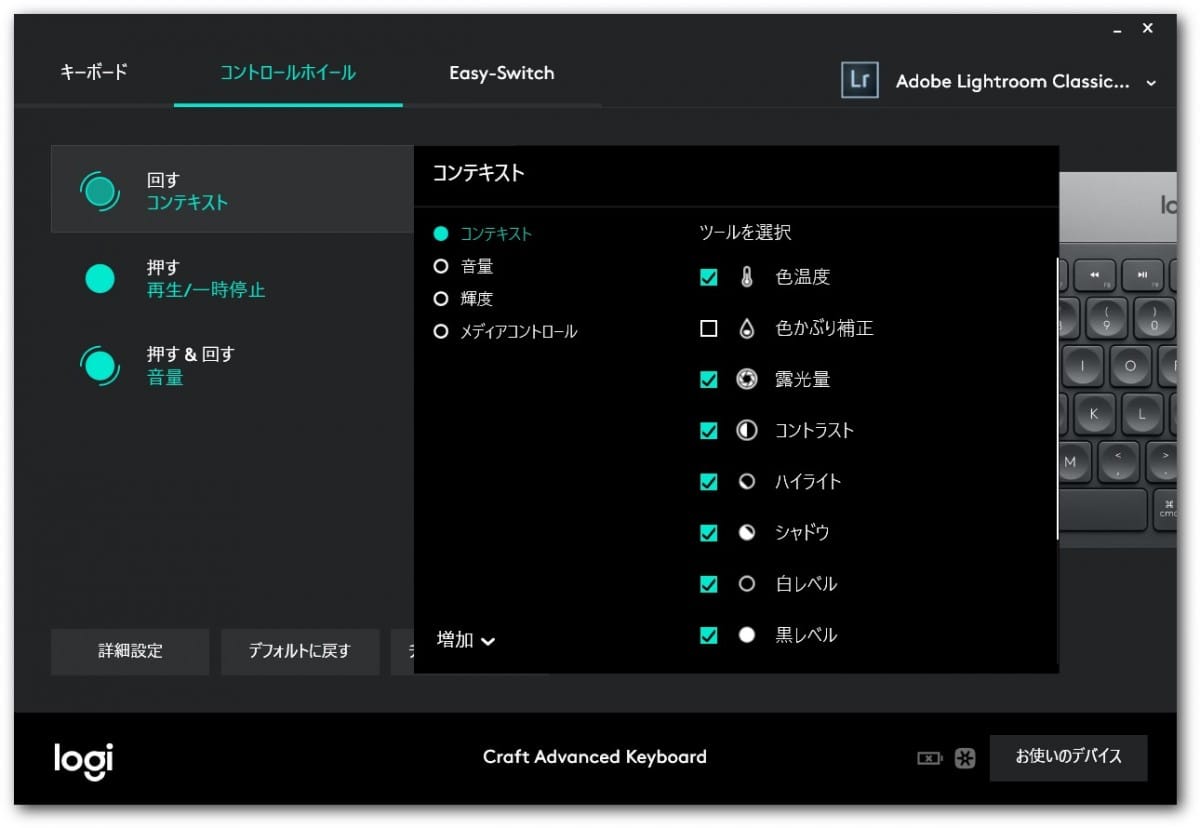The image size is (1200, 828).
Task: Select the 音量 radio button
Action: [440, 267]
